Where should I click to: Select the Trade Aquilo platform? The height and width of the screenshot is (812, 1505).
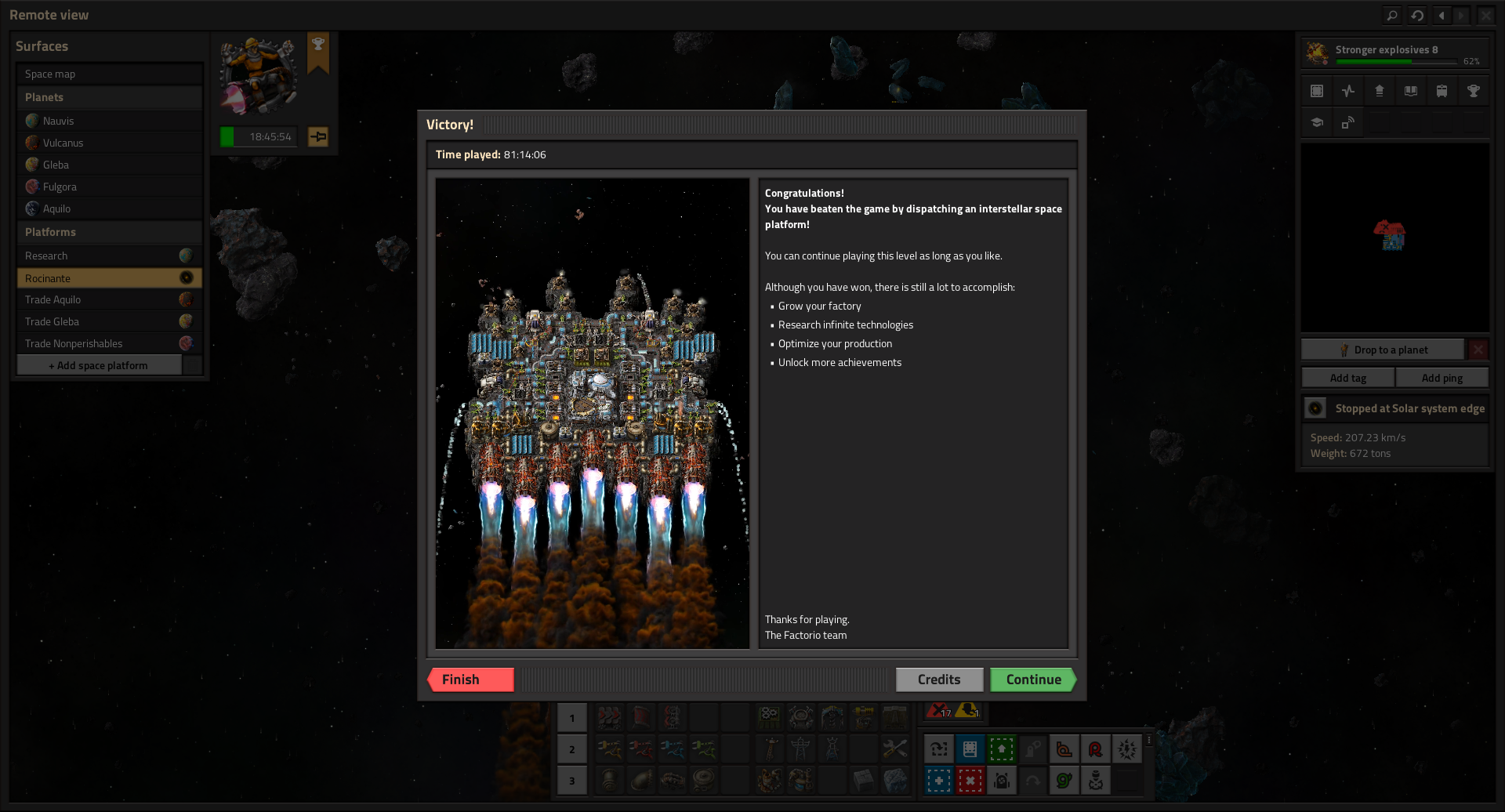pyautogui.click(x=109, y=299)
